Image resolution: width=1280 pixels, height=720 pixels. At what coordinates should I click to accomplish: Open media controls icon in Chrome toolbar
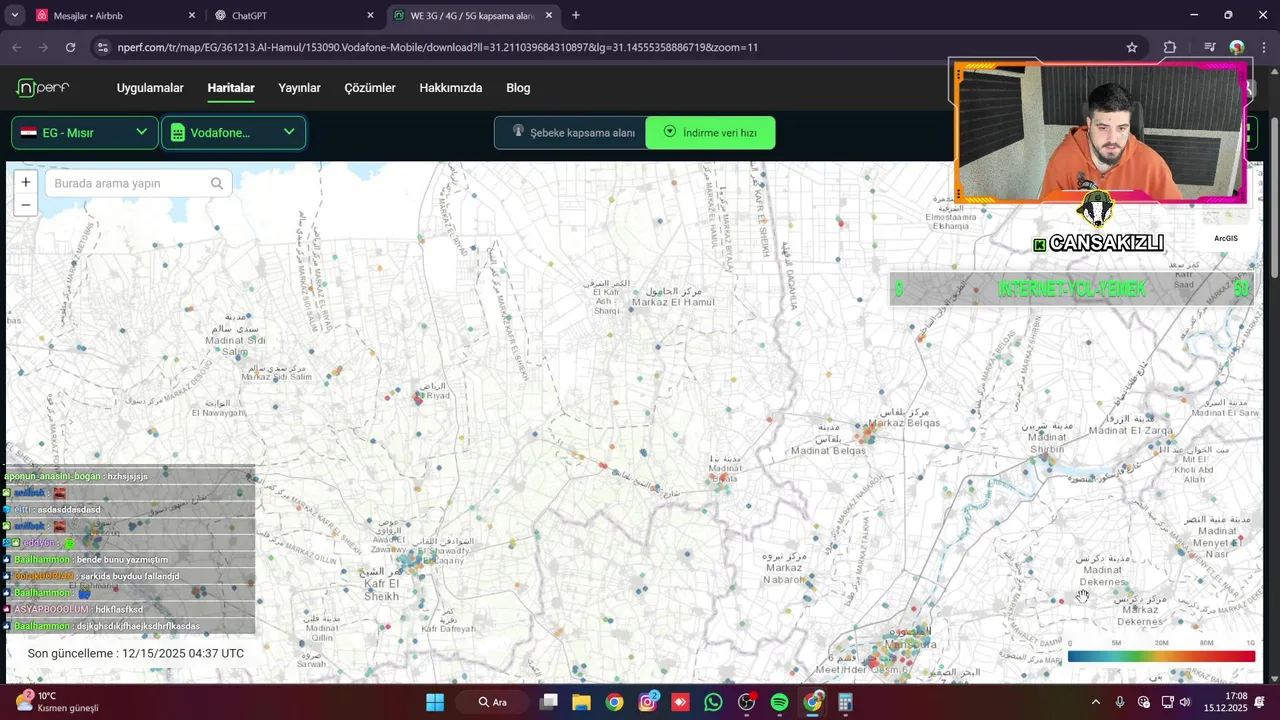[x=1210, y=47]
